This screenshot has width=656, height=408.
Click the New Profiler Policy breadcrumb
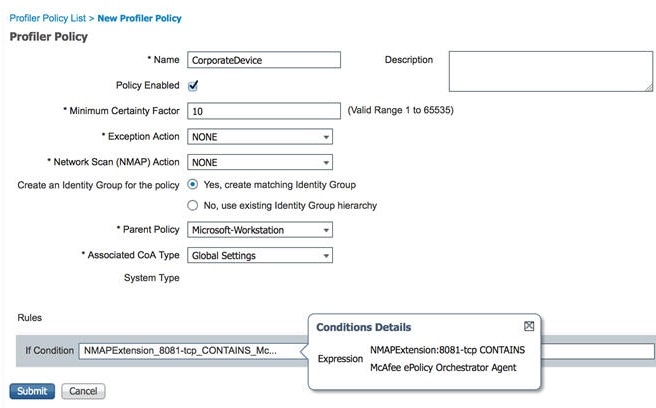(x=139, y=18)
